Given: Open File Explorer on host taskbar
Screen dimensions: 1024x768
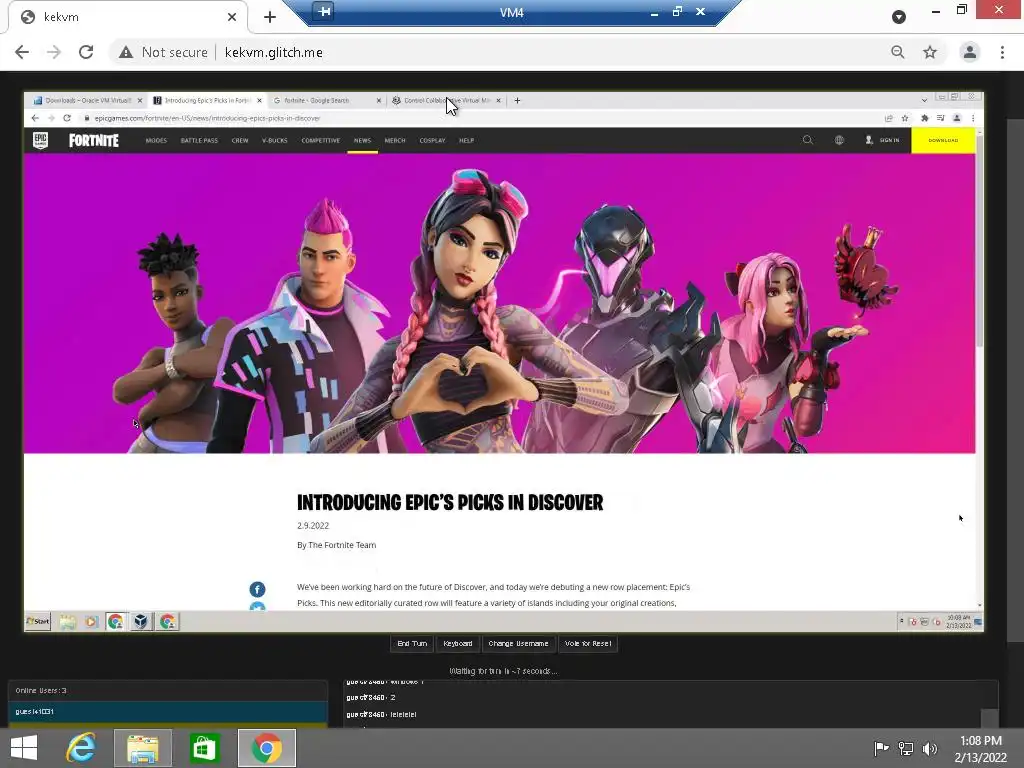Looking at the screenshot, I should pyautogui.click(x=143, y=748).
